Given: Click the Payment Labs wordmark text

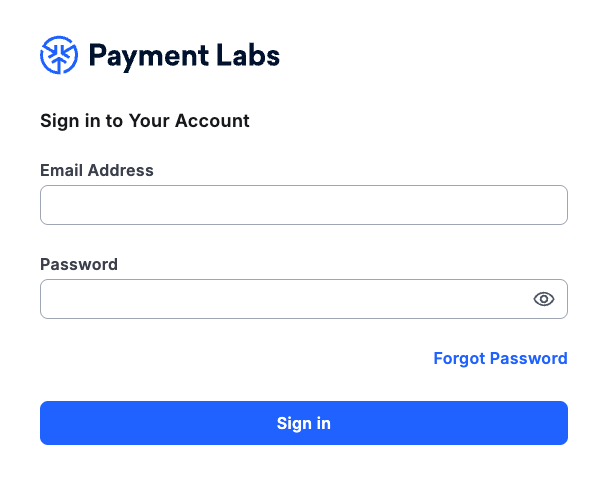Looking at the screenshot, I should click(x=184, y=56).
